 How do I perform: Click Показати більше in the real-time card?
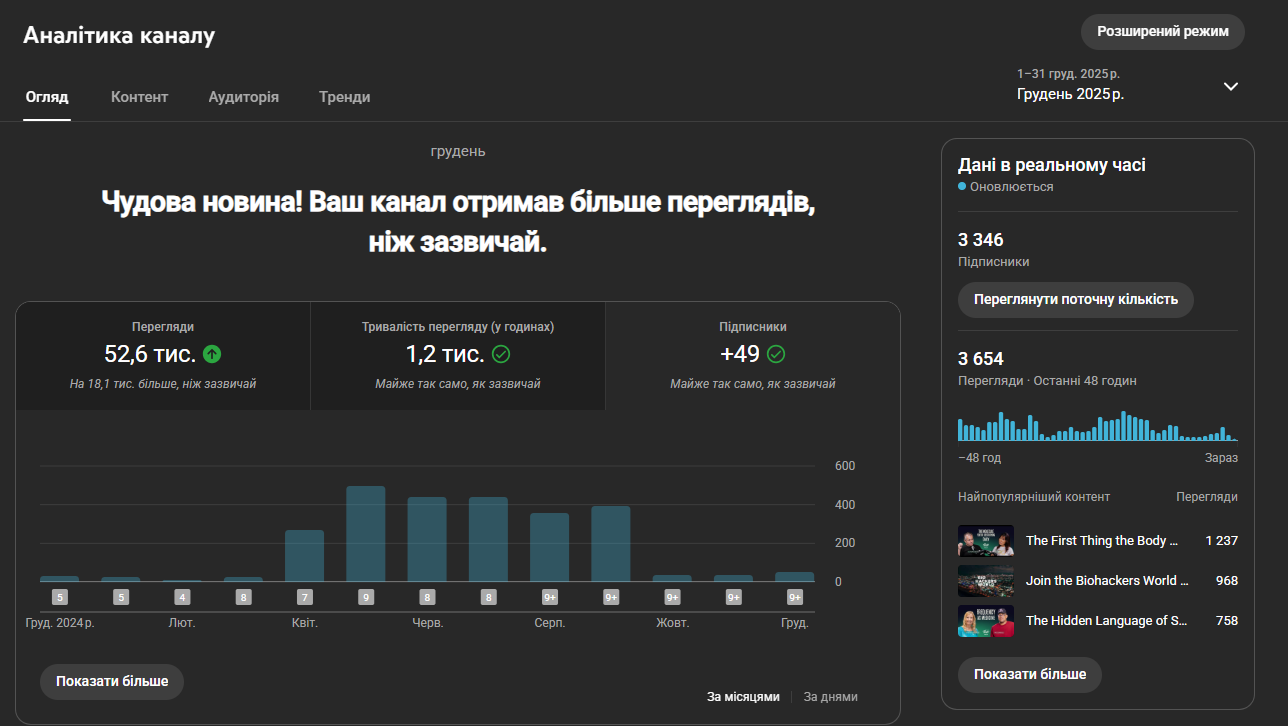tap(1030, 674)
